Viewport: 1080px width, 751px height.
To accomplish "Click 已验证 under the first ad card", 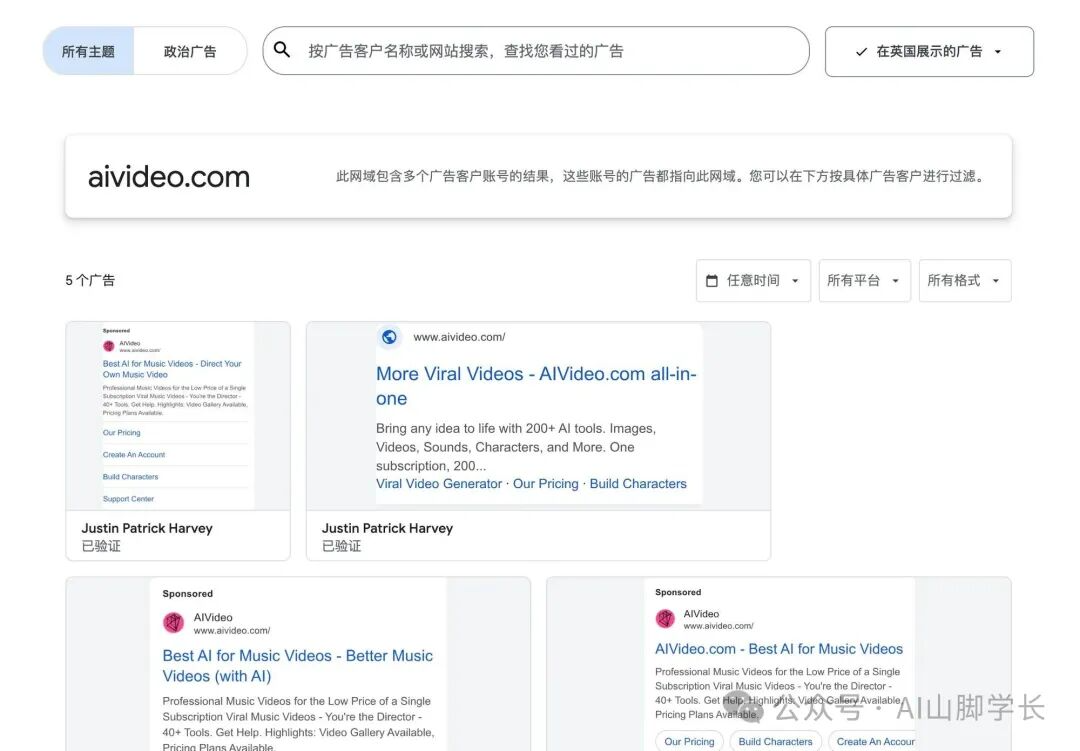I will (101, 546).
